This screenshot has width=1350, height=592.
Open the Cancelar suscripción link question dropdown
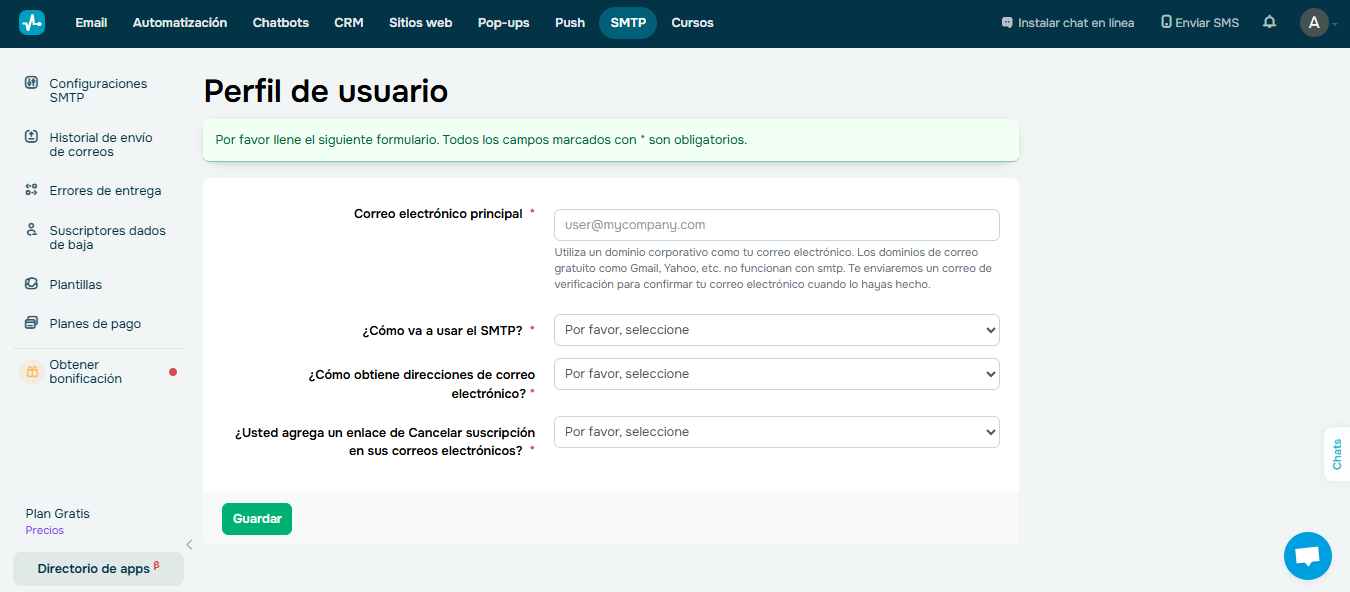[776, 431]
